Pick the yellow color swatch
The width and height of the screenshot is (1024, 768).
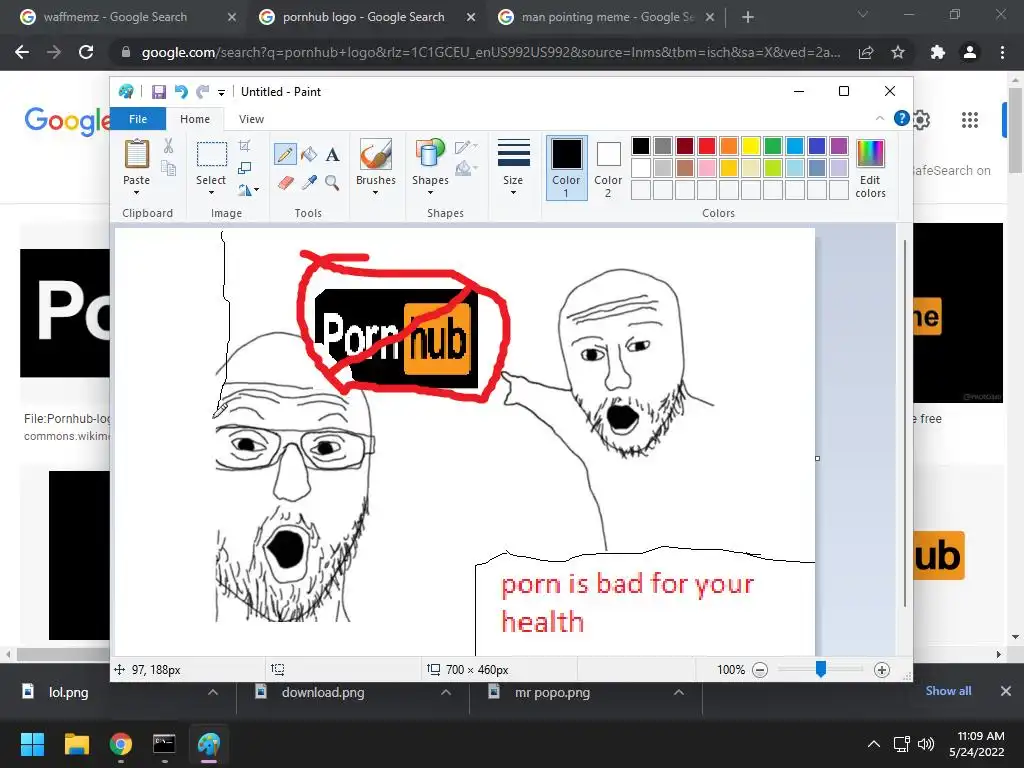pos(750,146)
